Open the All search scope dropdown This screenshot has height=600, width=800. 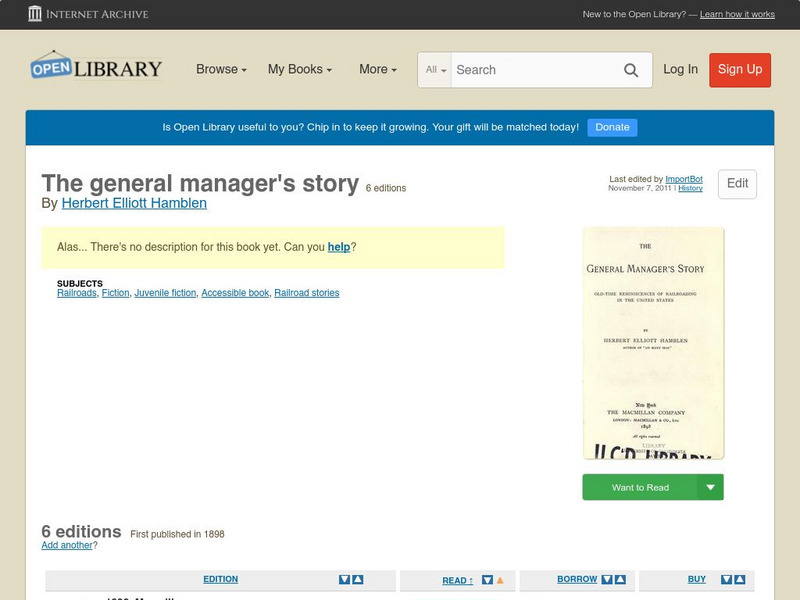click(436, 70)
